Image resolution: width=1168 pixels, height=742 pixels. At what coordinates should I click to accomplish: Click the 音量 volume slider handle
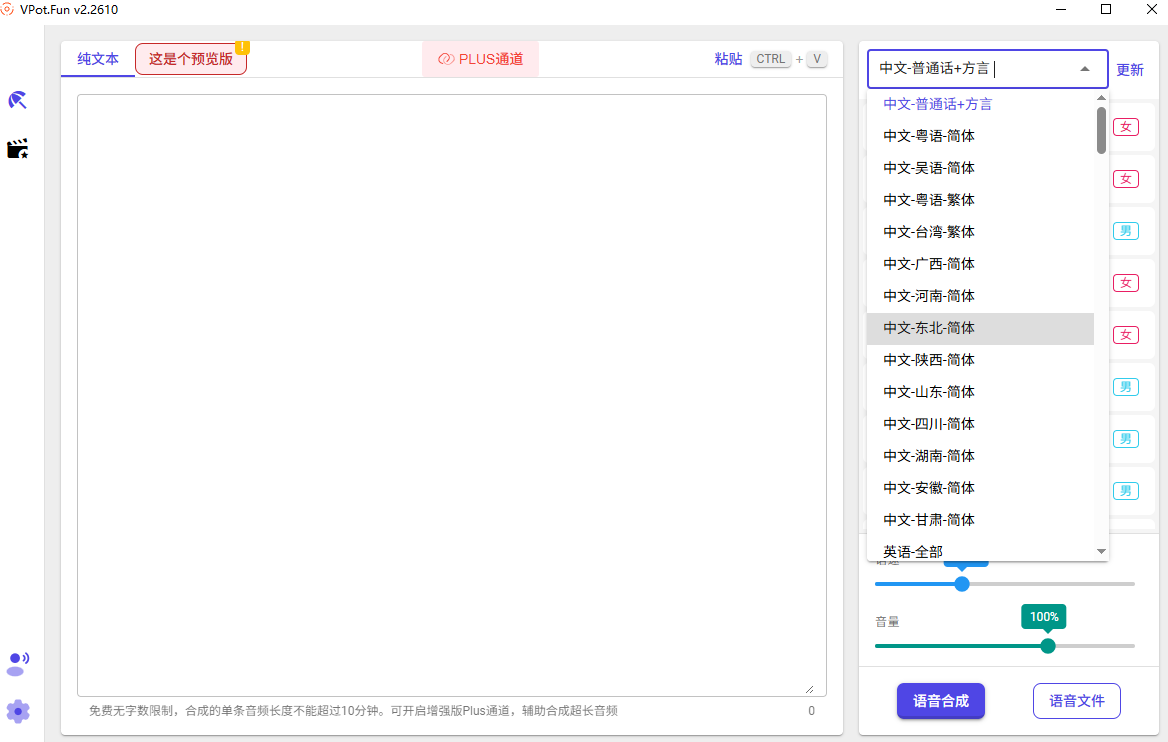tap(1047, 646)
